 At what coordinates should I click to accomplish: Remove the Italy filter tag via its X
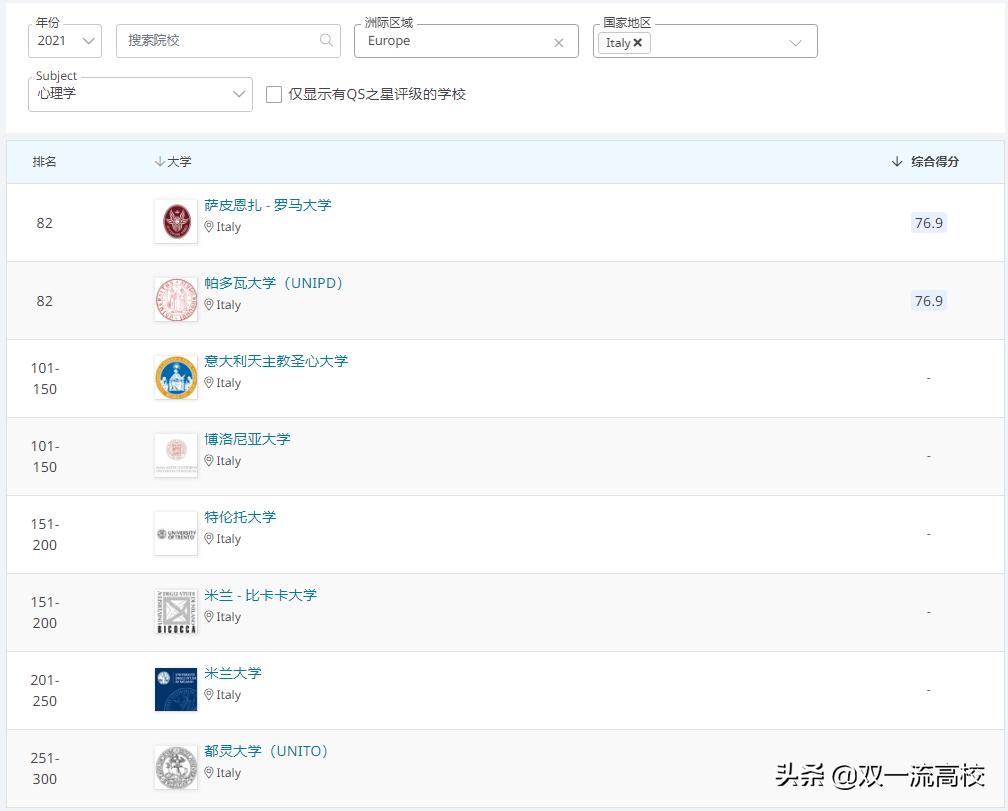637,42
